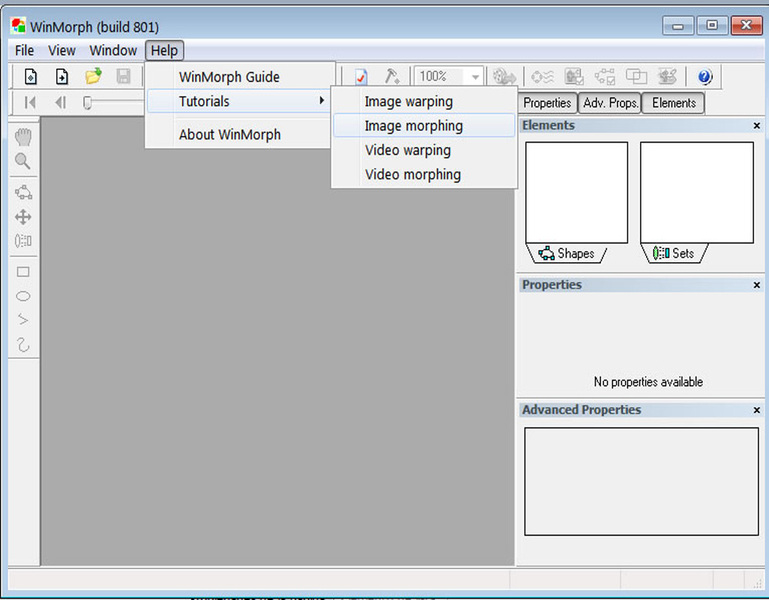Maximize the WinMorph window

(x=712, y=26)
